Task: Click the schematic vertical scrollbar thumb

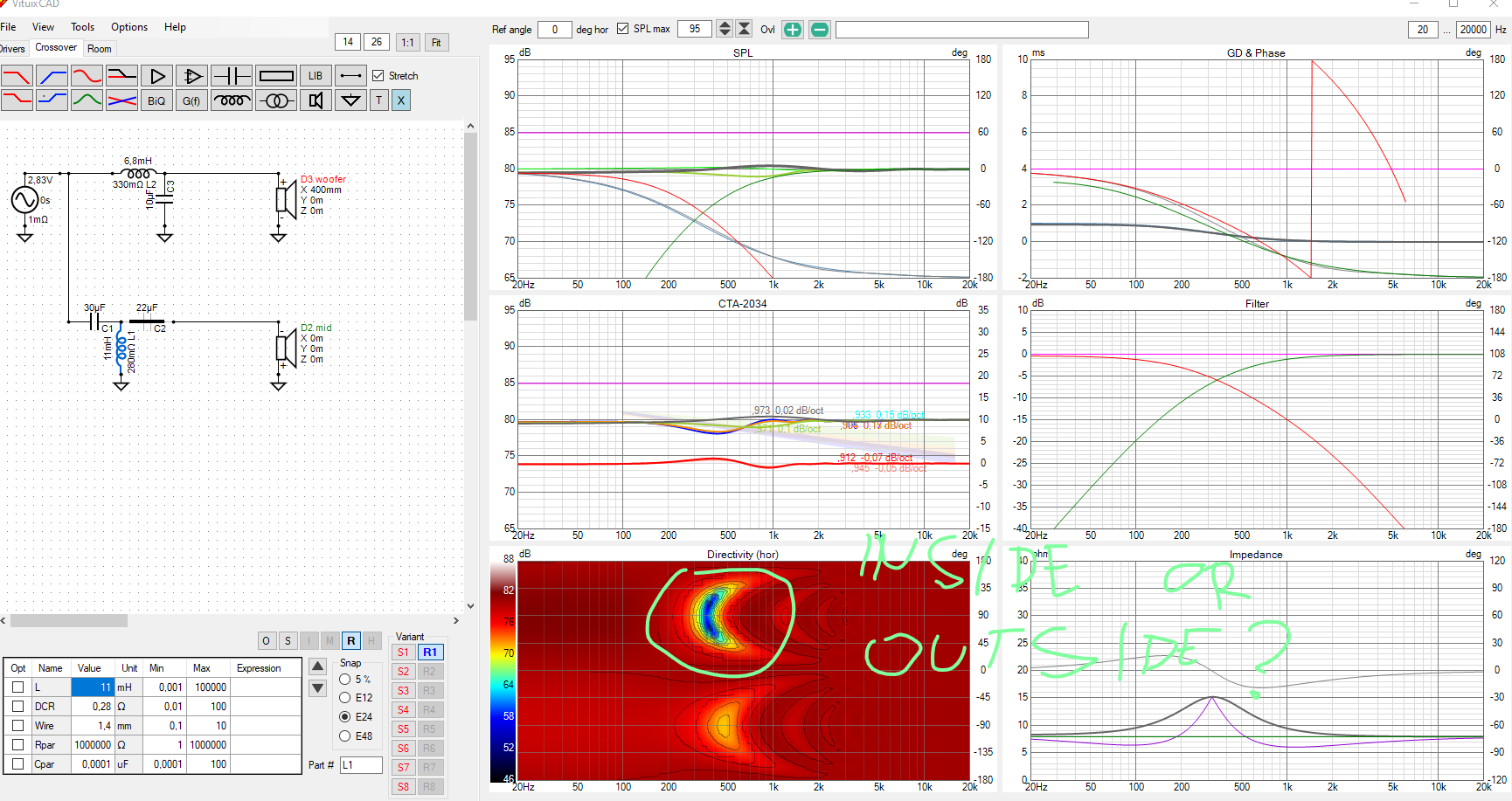Action: pos(470,227)
